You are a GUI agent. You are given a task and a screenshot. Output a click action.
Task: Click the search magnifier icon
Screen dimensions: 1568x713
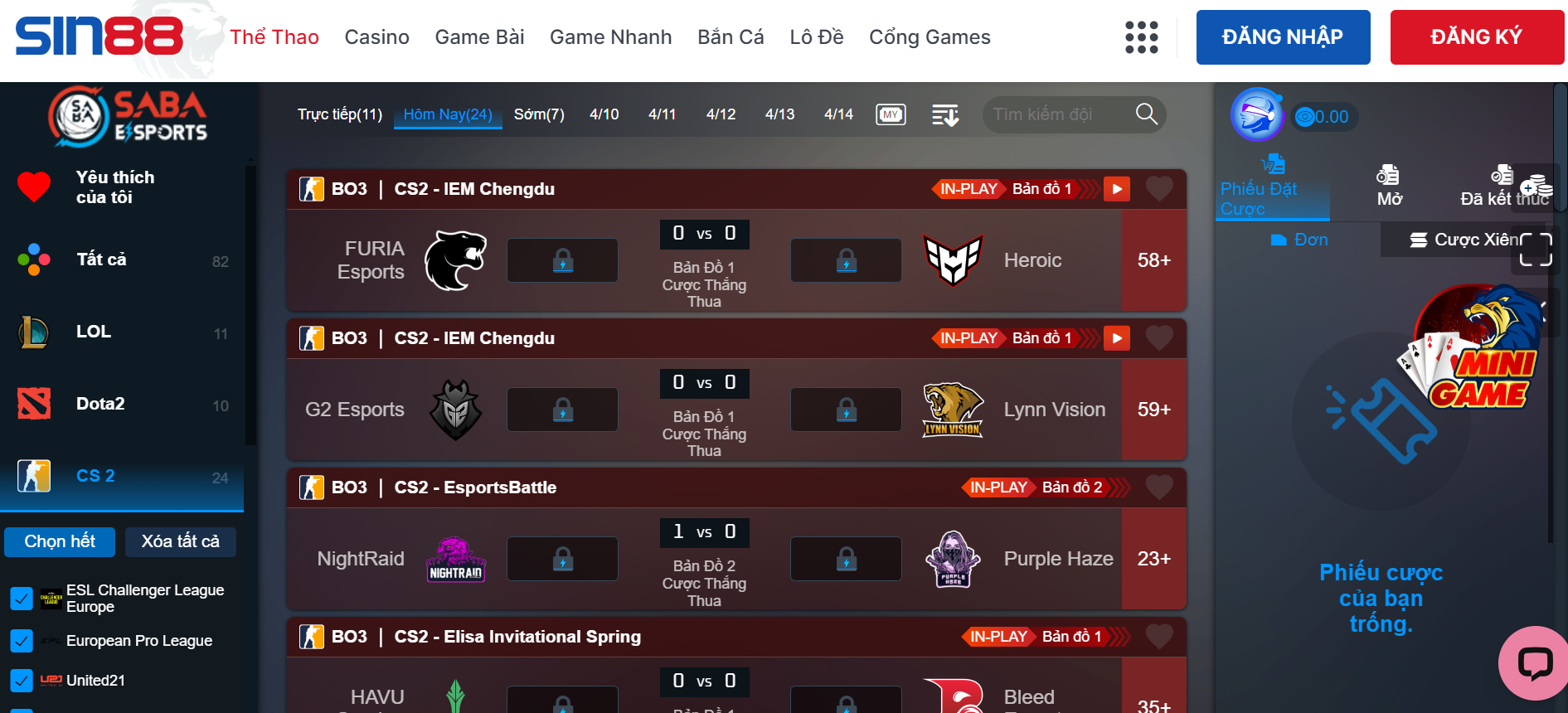point(1146,114)
